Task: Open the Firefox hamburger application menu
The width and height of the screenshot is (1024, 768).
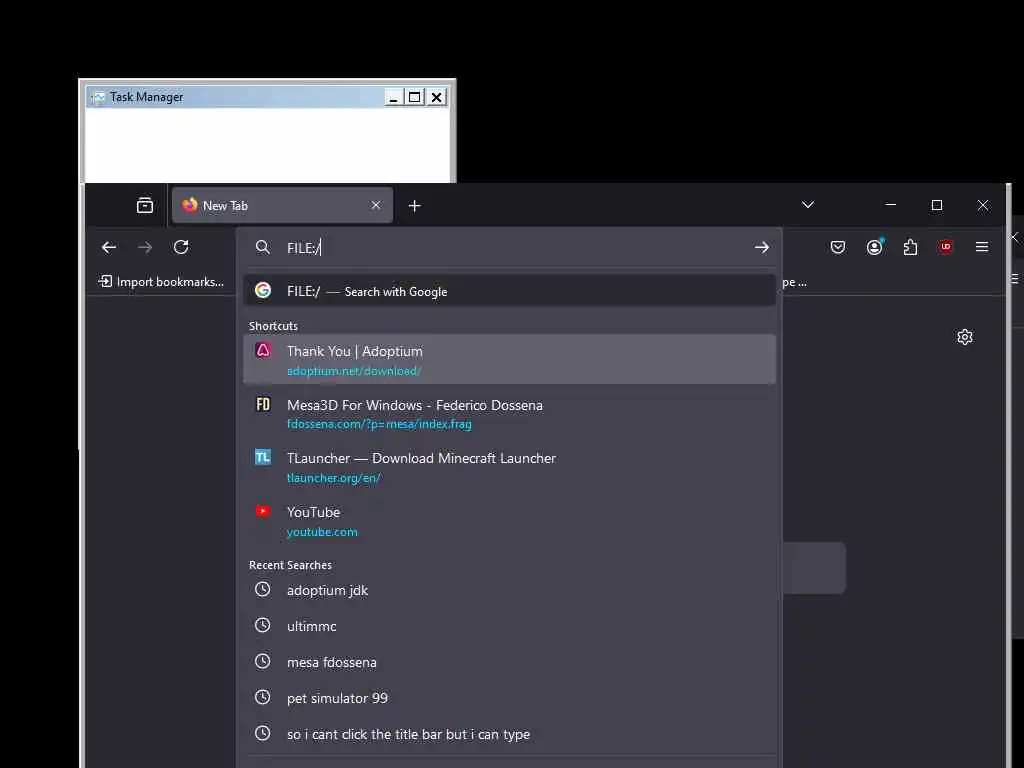Action: click(x=982, y=247)
